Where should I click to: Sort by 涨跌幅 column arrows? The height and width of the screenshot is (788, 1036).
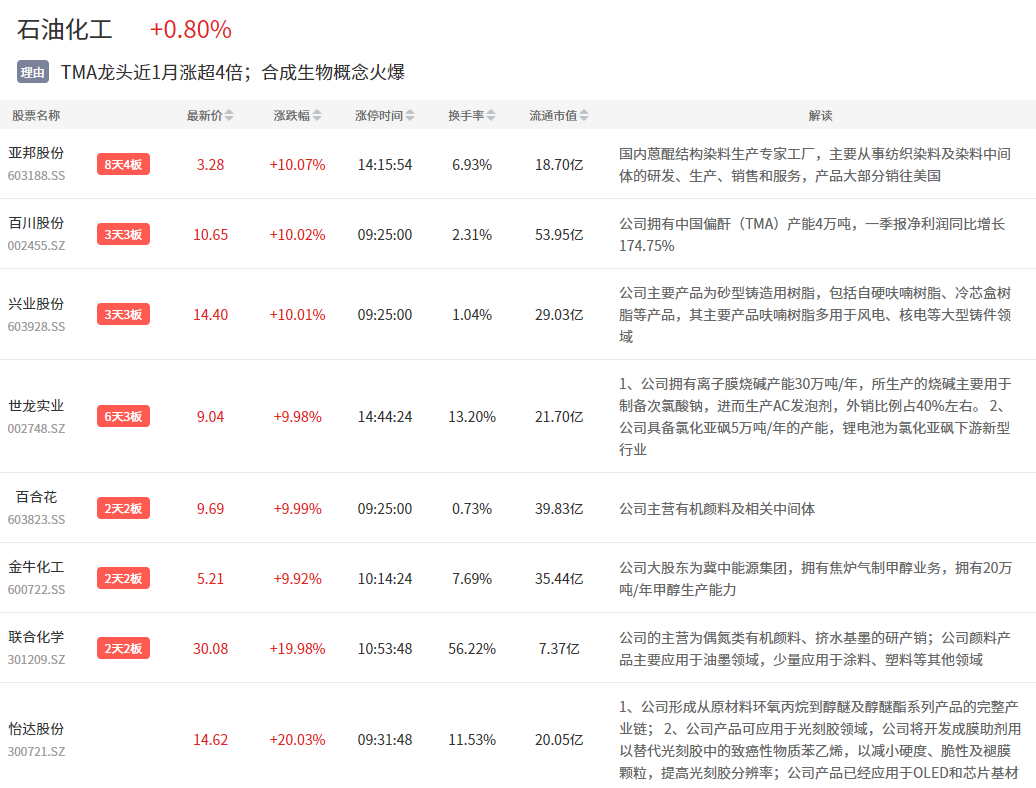pos(317,116)
